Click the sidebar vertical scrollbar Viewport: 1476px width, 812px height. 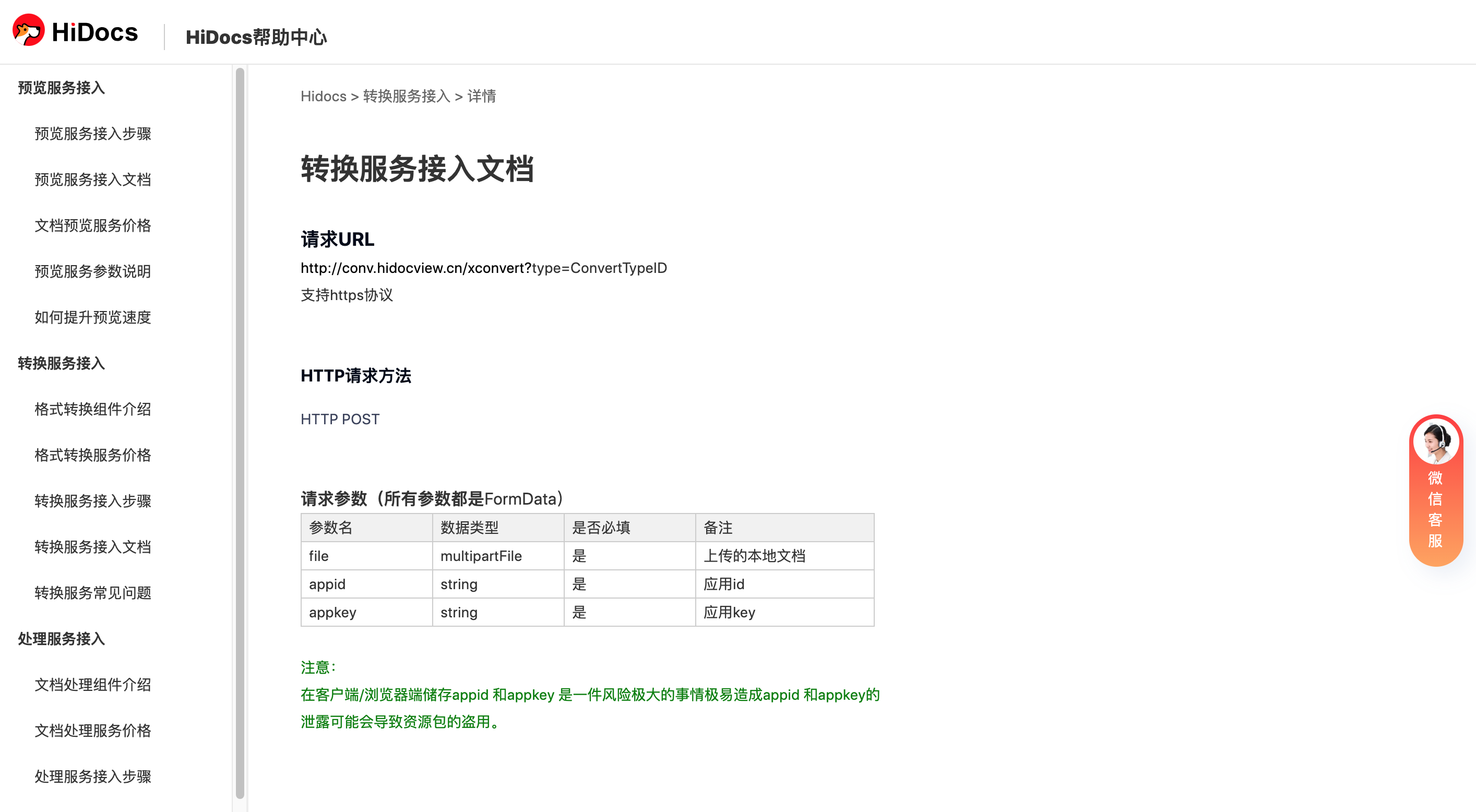pyautogui.click(x=240, y=433)
